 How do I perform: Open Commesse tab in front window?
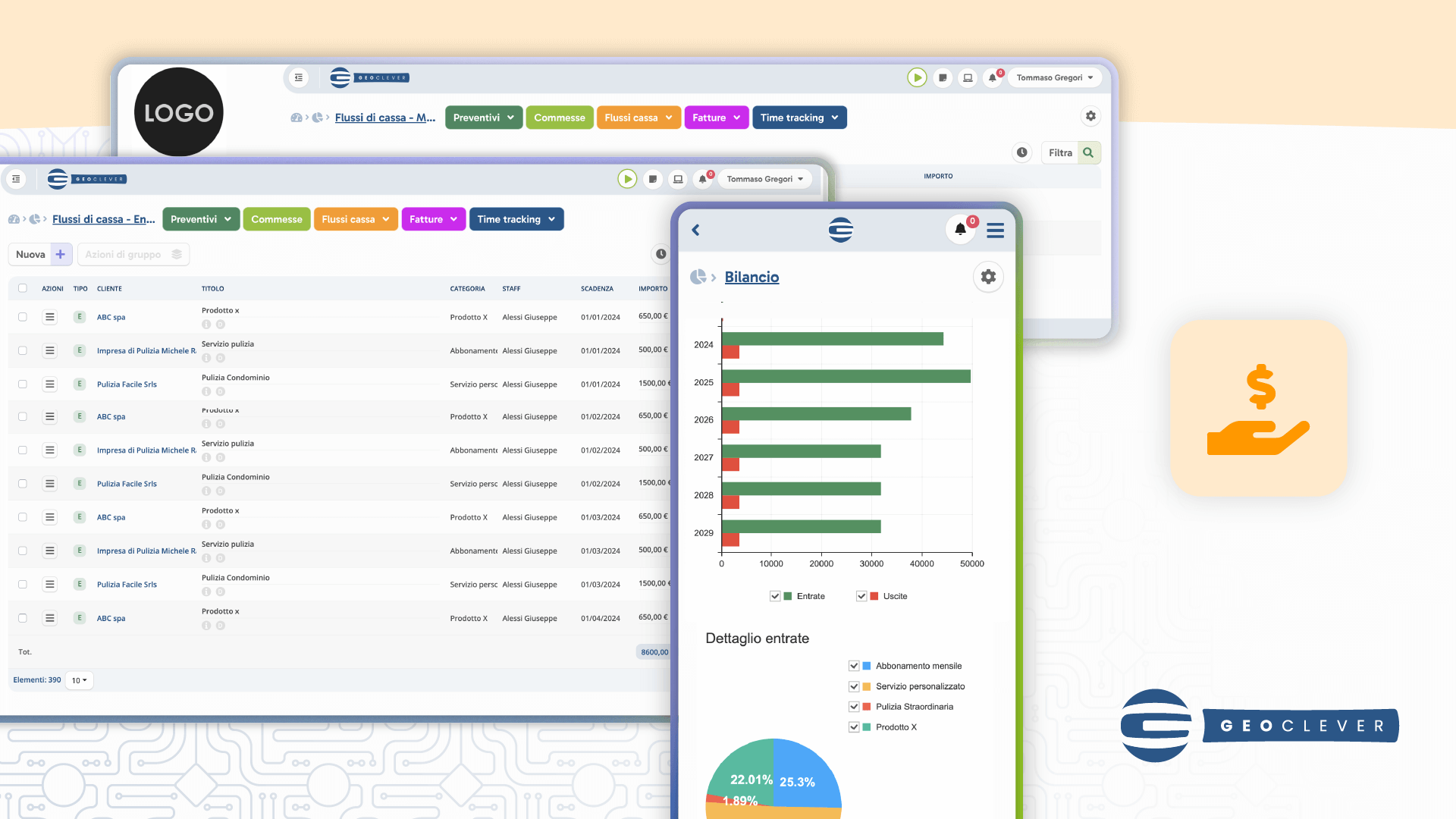click(277, 219)
